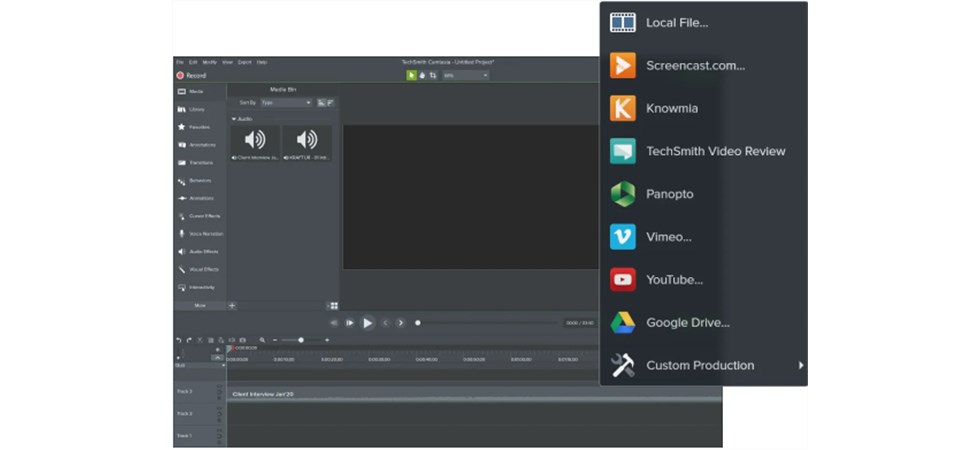This screenshot has height=450, width=980.
Task: Click the More button under the sidebar
Action: 200,306
